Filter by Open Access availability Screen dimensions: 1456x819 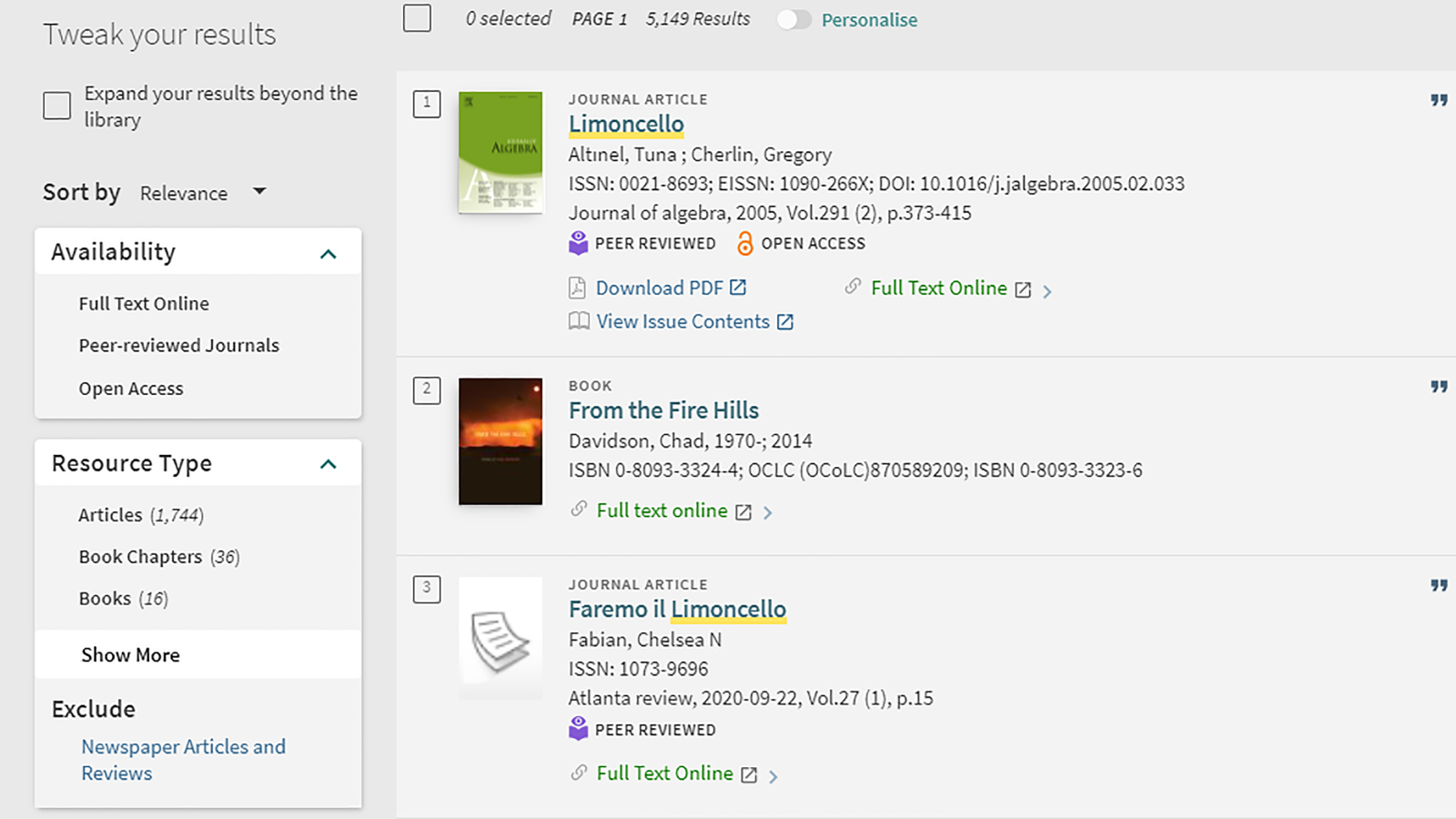pyautogui.click(x=131, y=389)
